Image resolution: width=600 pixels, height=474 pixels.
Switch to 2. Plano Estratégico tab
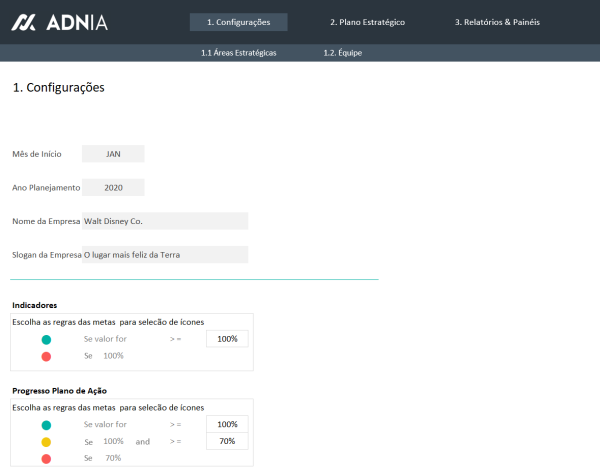pyautogui.click(x=367, y=22)
